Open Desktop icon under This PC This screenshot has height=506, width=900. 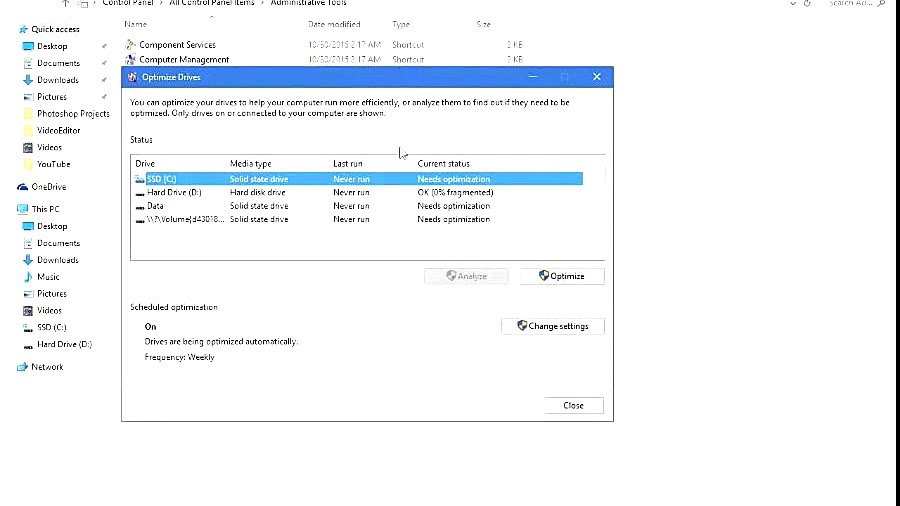pyautogui.click(x=28, y=226)
